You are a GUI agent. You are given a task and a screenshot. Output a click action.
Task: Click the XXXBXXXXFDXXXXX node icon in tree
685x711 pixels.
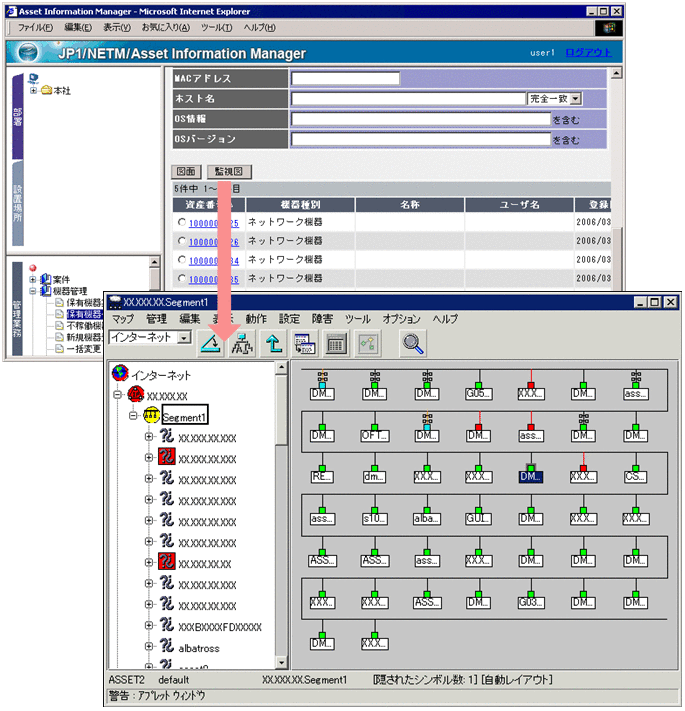(166, 624)
